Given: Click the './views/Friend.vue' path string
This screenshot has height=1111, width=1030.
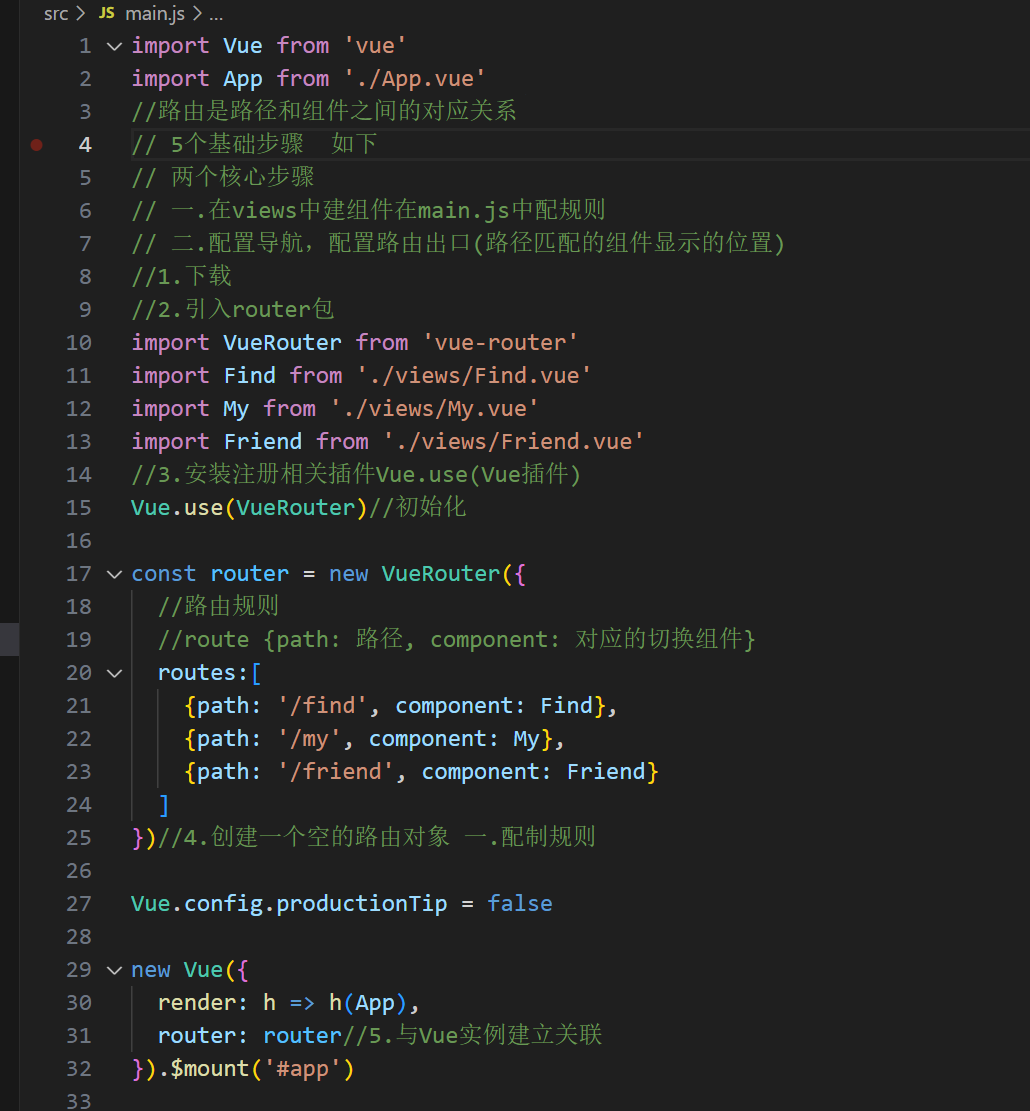Looking at the screenshot, I should [x=514, y=442].
